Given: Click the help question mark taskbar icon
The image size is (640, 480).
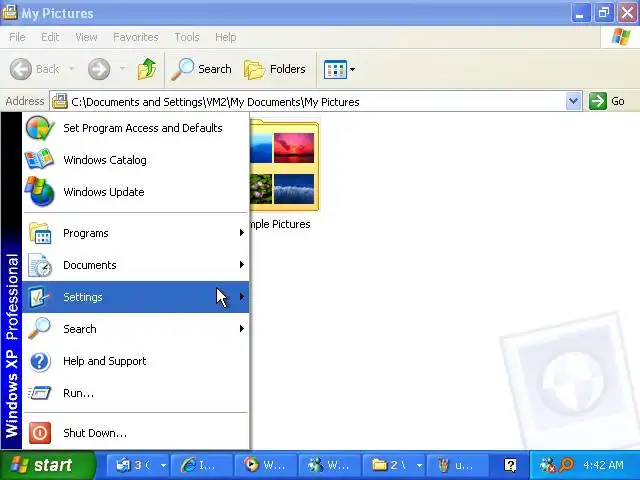Looking at the screenshot, I should (x=510, y=465).
